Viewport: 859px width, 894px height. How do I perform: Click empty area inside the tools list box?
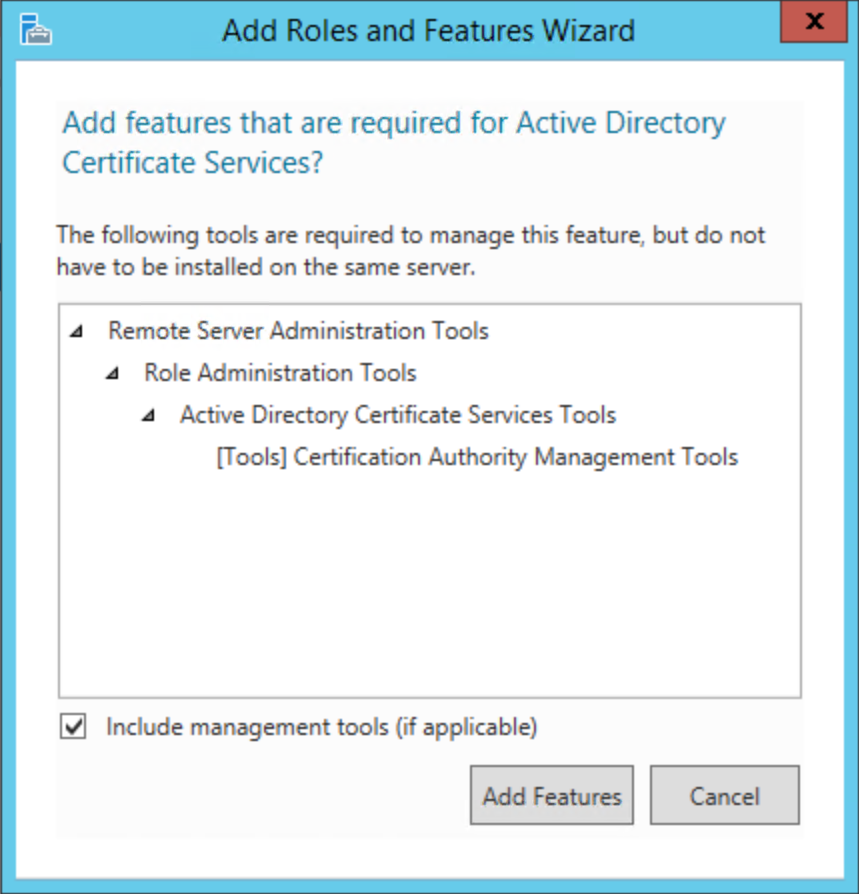[x=430, y=590]
